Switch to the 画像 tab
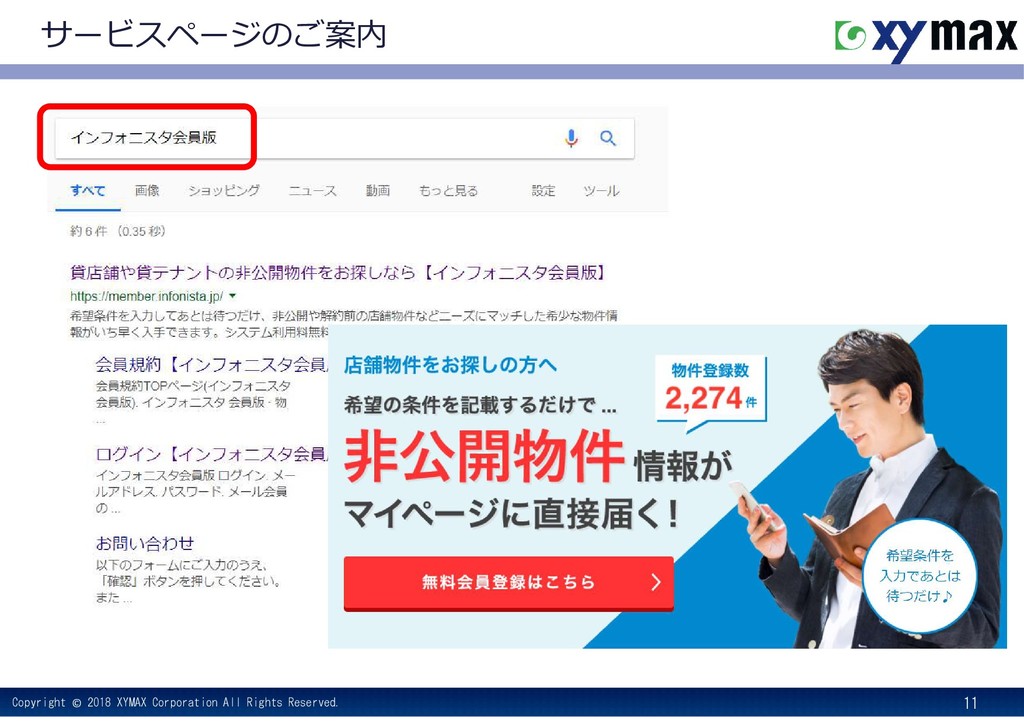The height and width of the screenshot is (724, 1024). click(x=147, y=191)
